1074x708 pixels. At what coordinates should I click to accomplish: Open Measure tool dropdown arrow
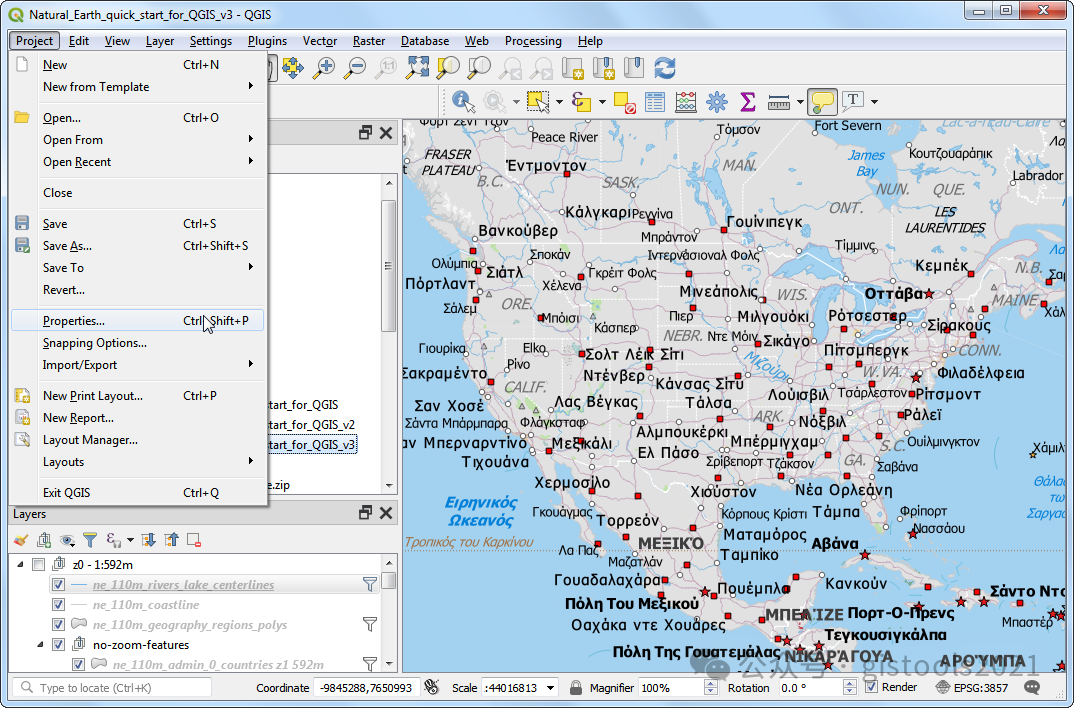[800, 102]
